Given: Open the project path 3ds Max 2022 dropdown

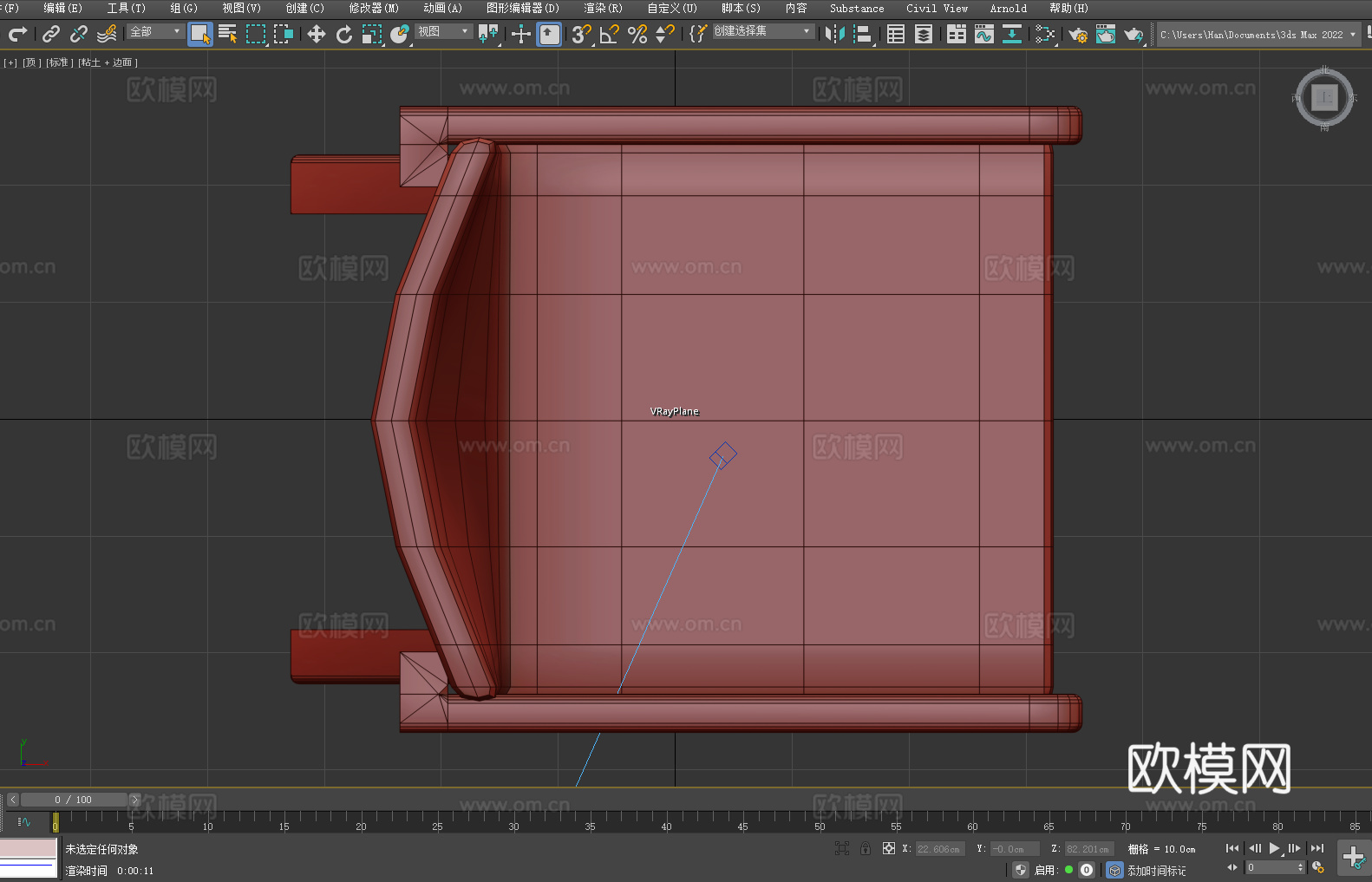Looking at the screenshot, I should point(1258,35).
